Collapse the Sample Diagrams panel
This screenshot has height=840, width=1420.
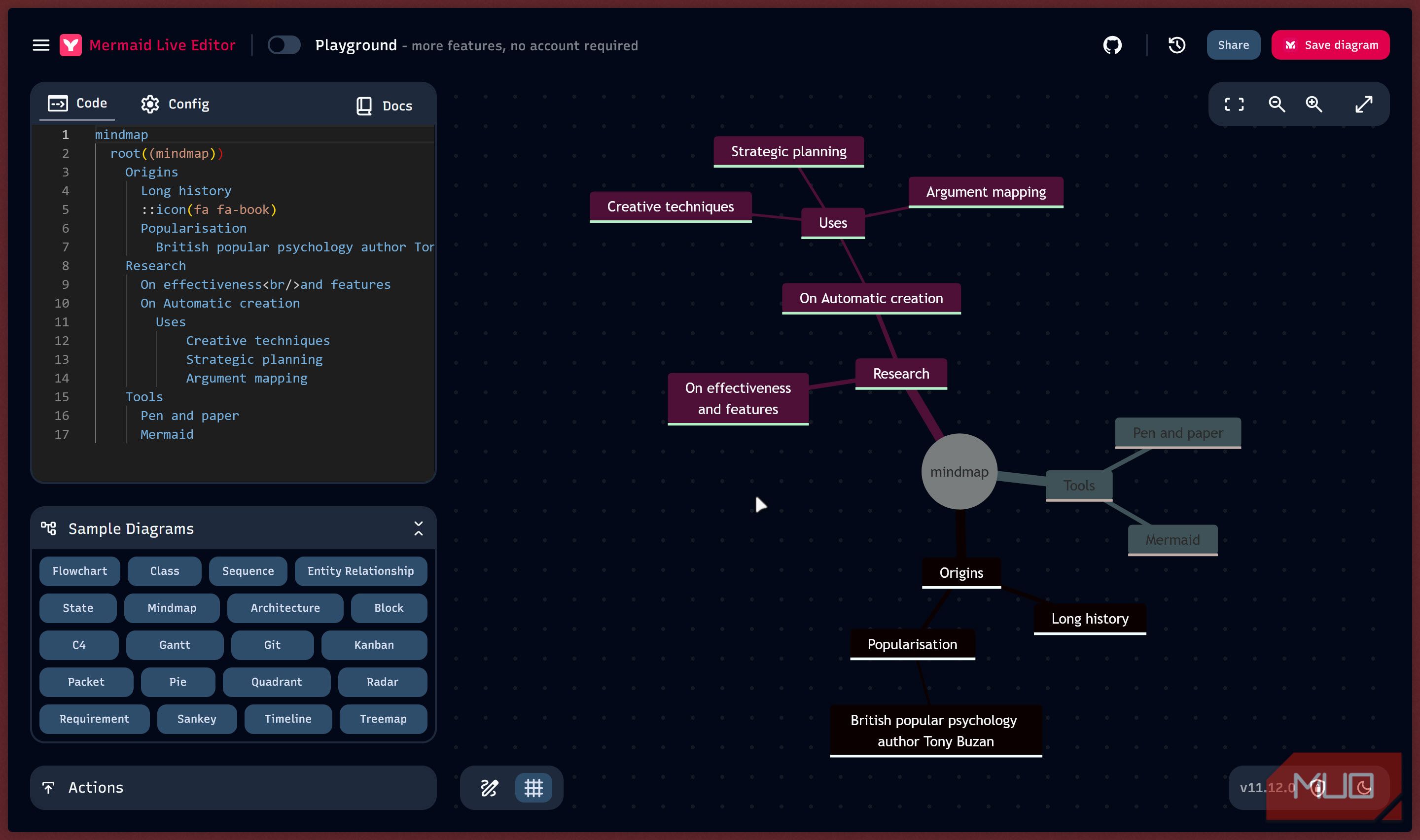(x=418, y=528)
